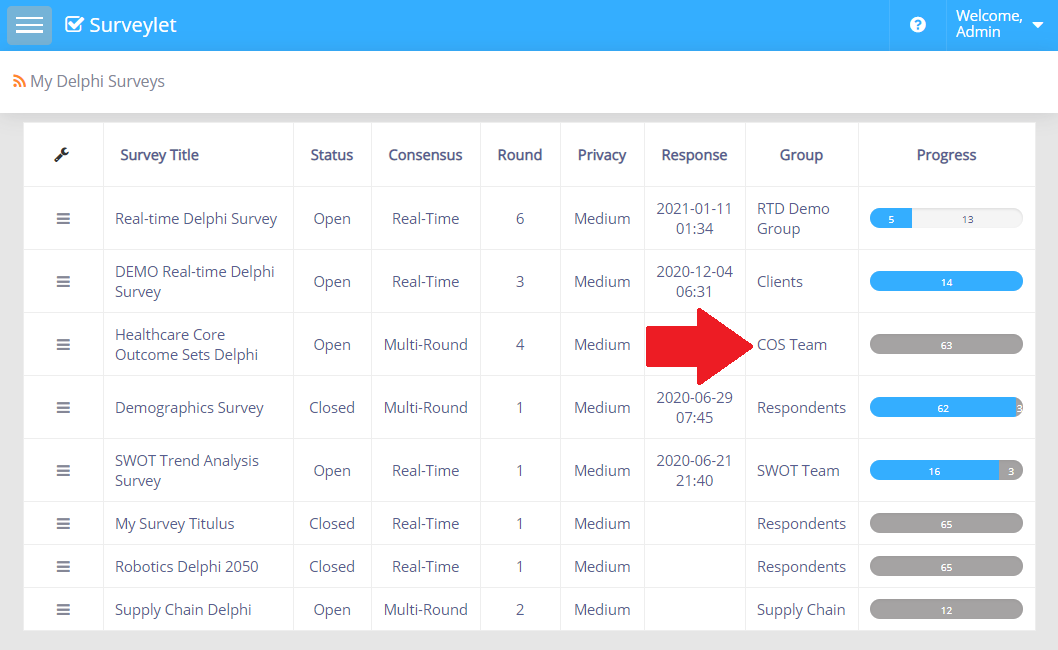Click the Surveylet logo link
This screenshot has width=1058, height=650.
pos(121,25)
